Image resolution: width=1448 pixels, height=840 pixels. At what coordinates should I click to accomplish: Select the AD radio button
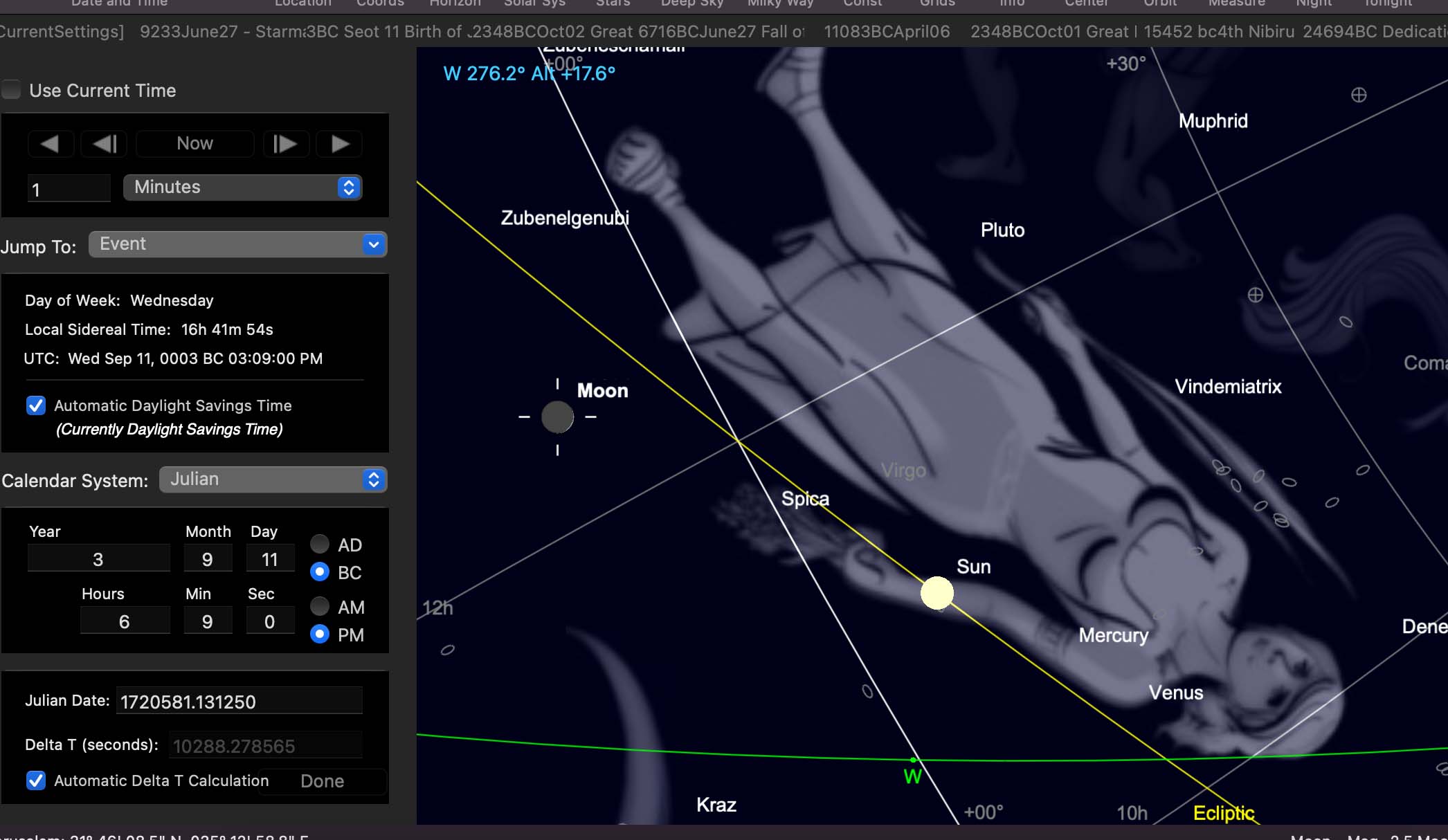pyautogui.click(x=320, y=544)
